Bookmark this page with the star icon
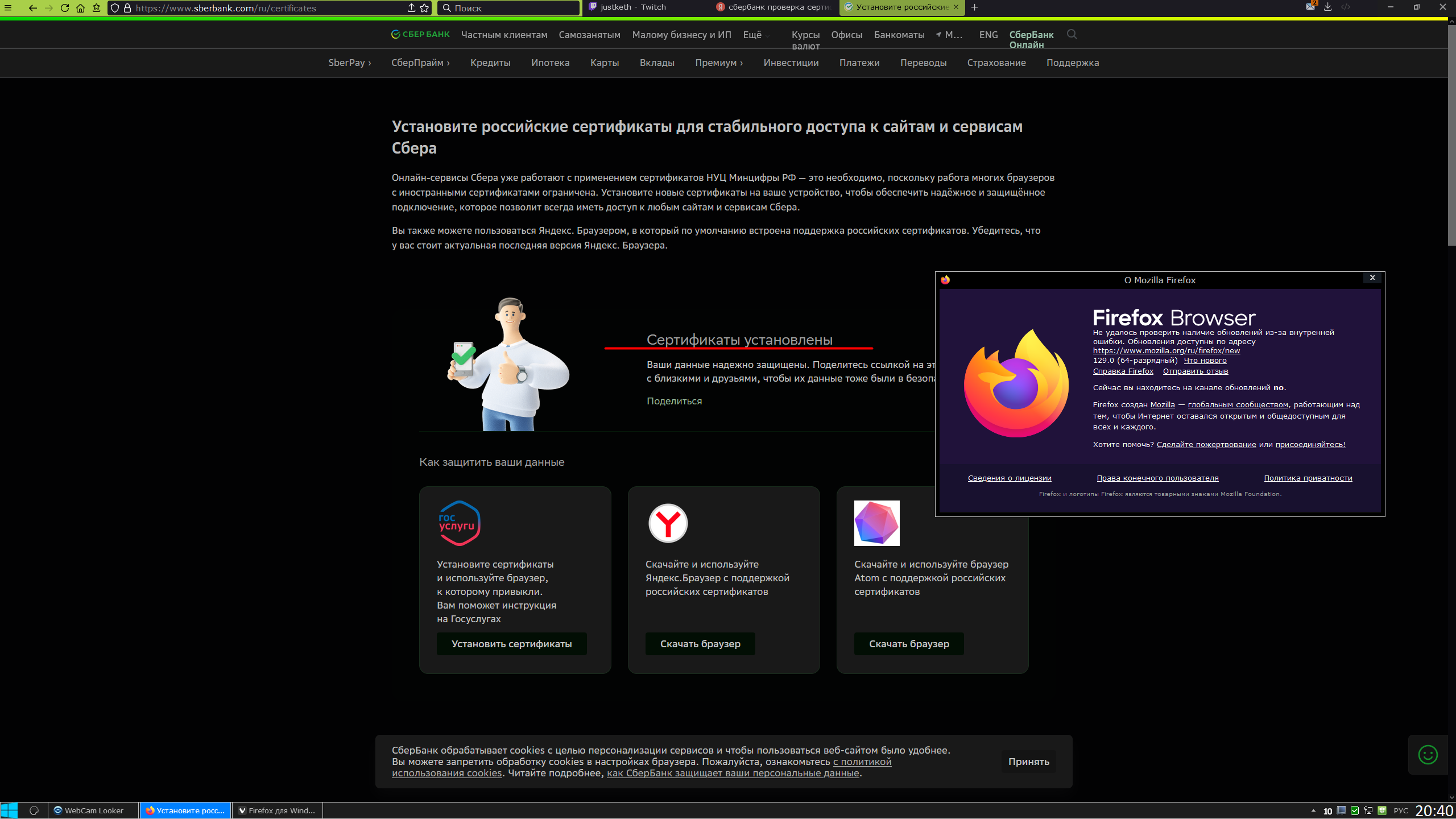 click(424, 8)
